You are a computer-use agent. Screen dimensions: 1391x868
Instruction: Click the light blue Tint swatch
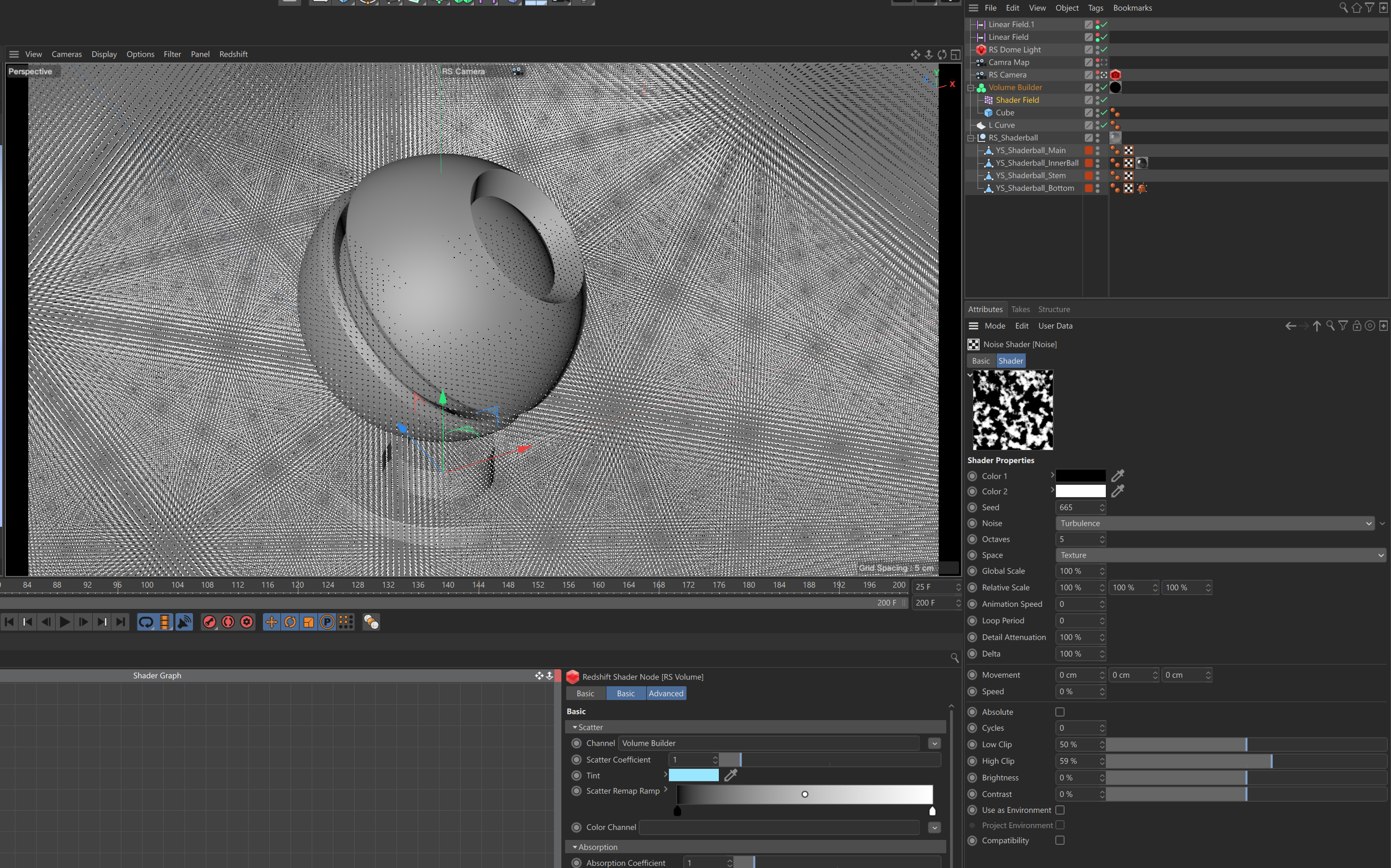click(x=694, y=775)
